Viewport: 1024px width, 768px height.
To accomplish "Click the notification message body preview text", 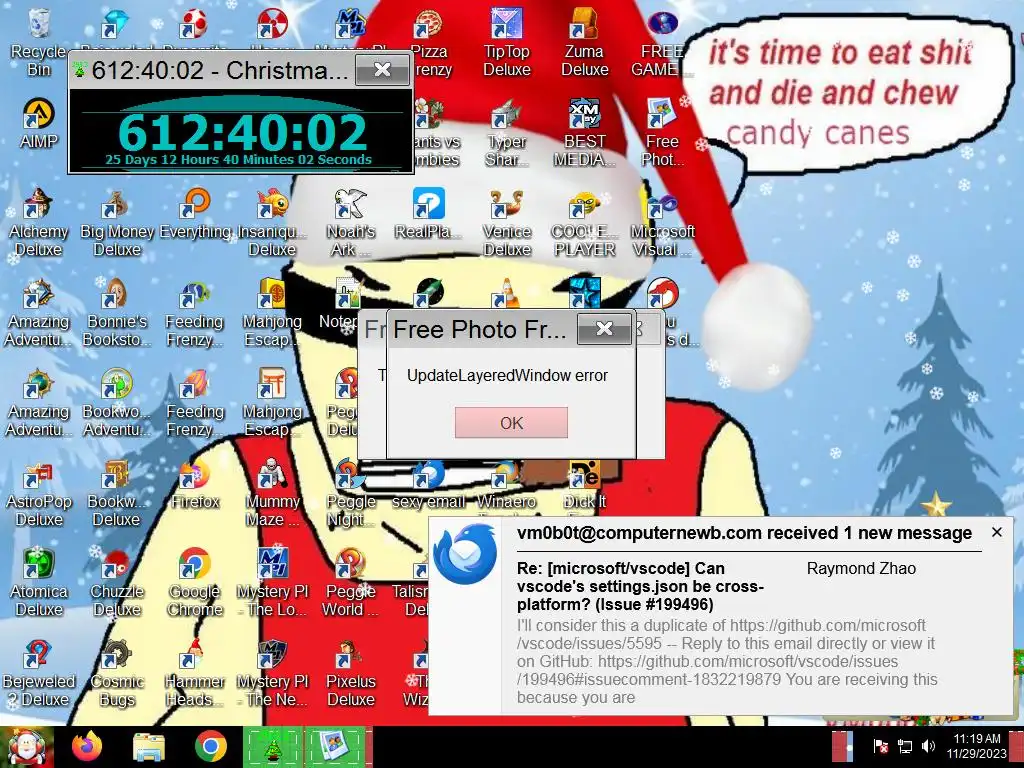I will (x=727, y=661).
